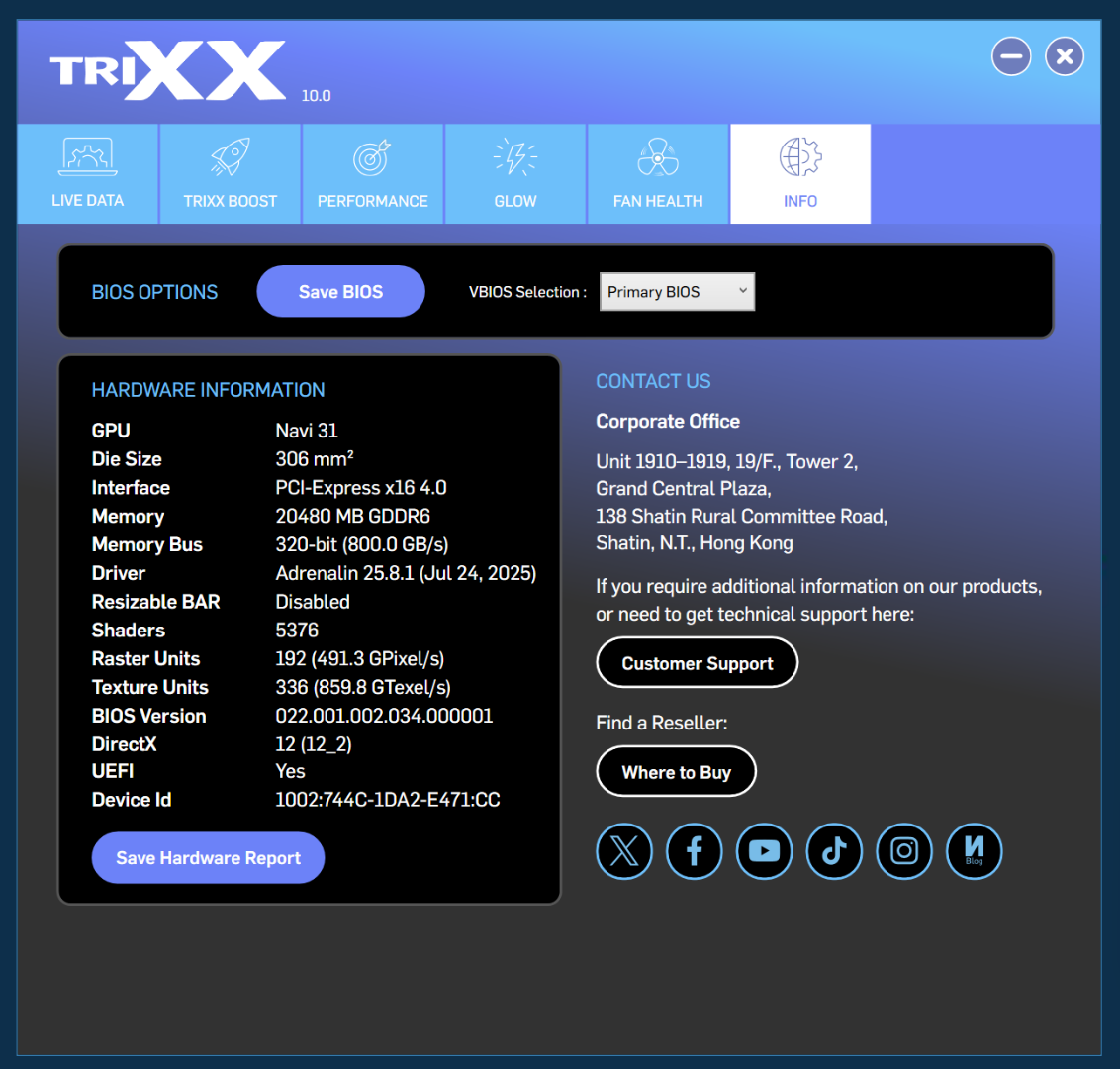This screenshot has width=1120, height=1069.
Task: Click the 192 (491.3 GPixel/s) value
Action: coord(360,659)
